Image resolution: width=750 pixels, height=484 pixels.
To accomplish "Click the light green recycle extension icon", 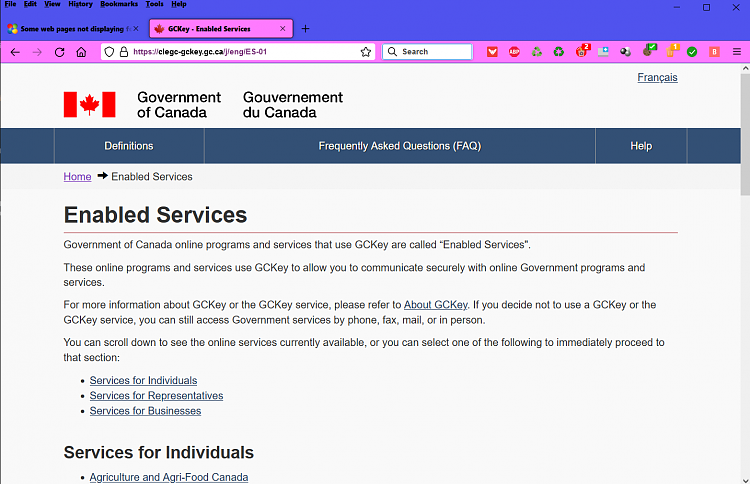I will (537, 52).
